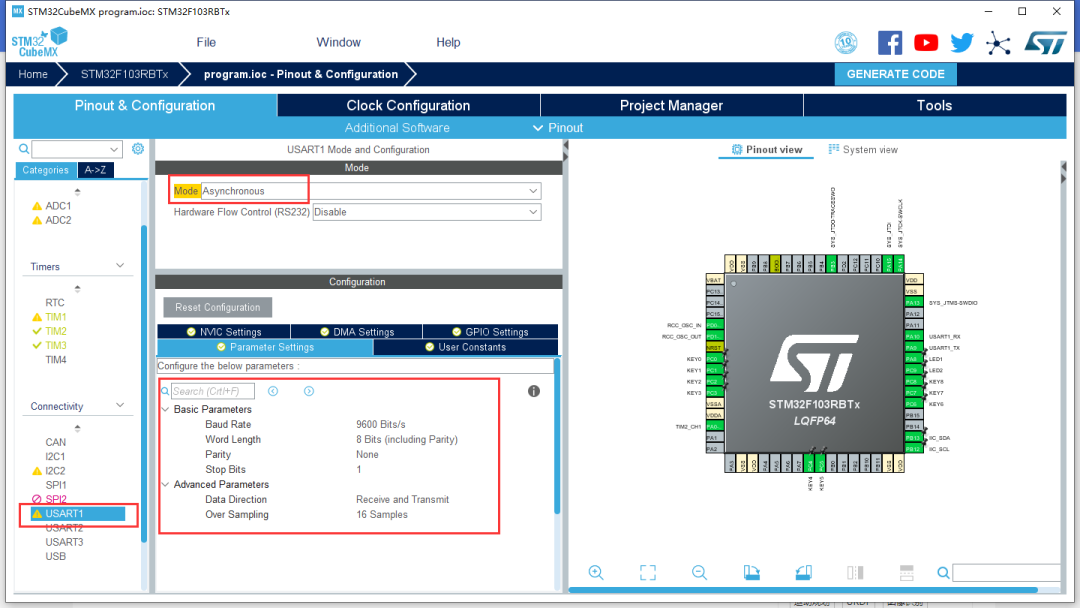Open the Facebook icon in header
This screenshot has width=1080, height=608.
pos(890,43)
